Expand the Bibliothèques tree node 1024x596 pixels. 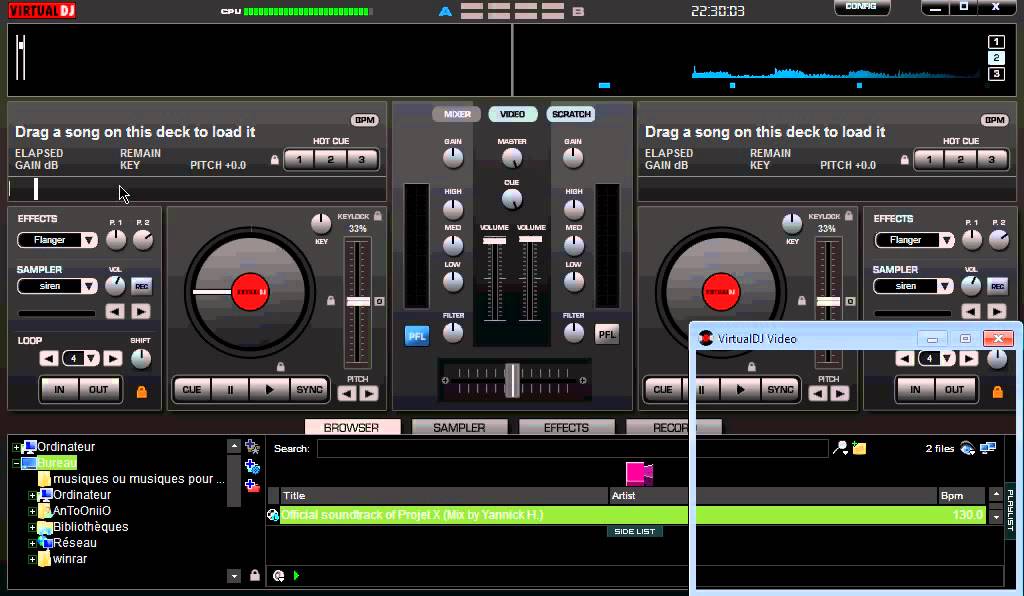[x=32, y=527]
